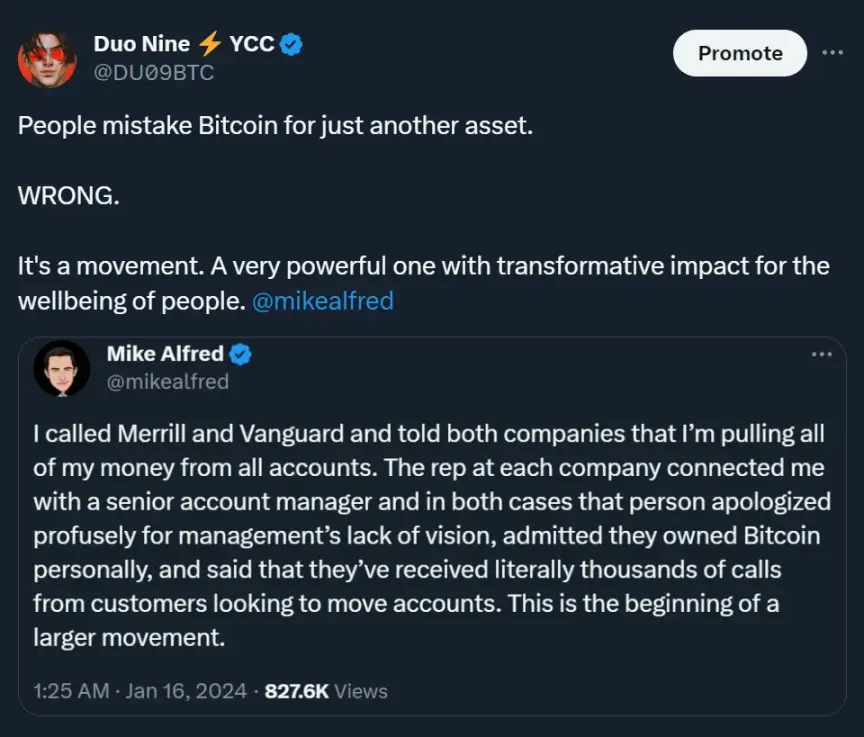Open Duo Nine's profile avatar

tap(47, 58)
